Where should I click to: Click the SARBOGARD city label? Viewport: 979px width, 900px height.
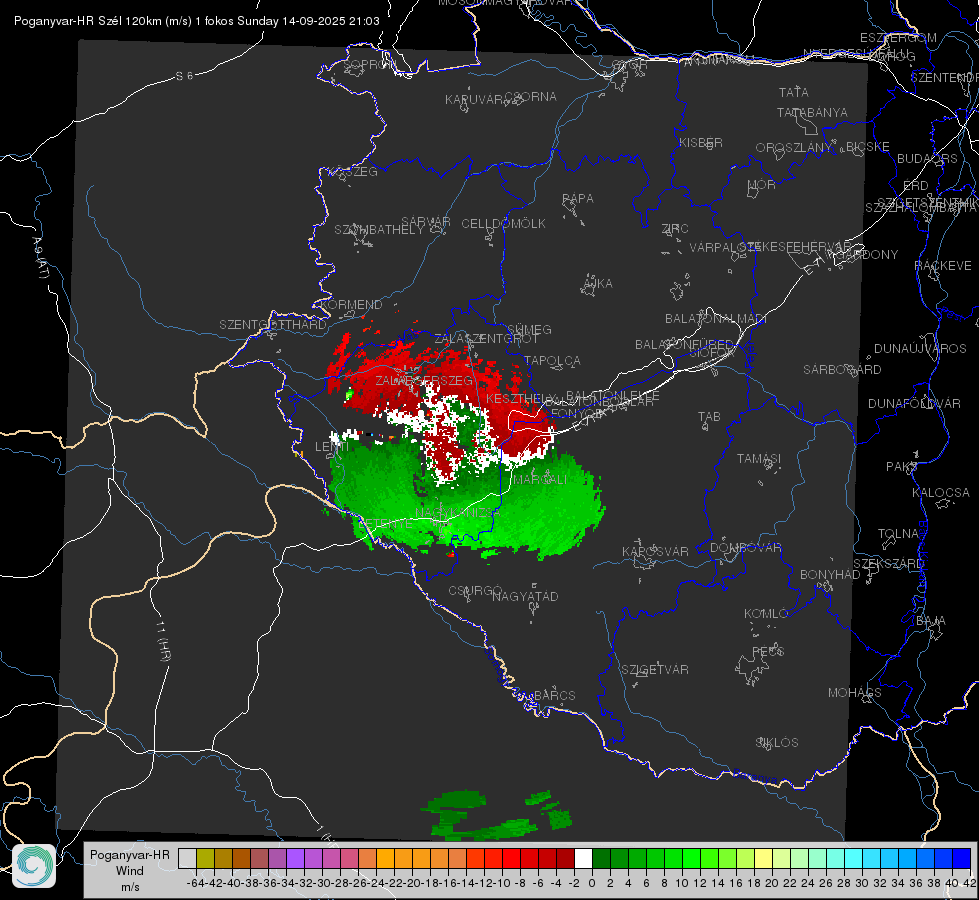(x=842, y=370)
